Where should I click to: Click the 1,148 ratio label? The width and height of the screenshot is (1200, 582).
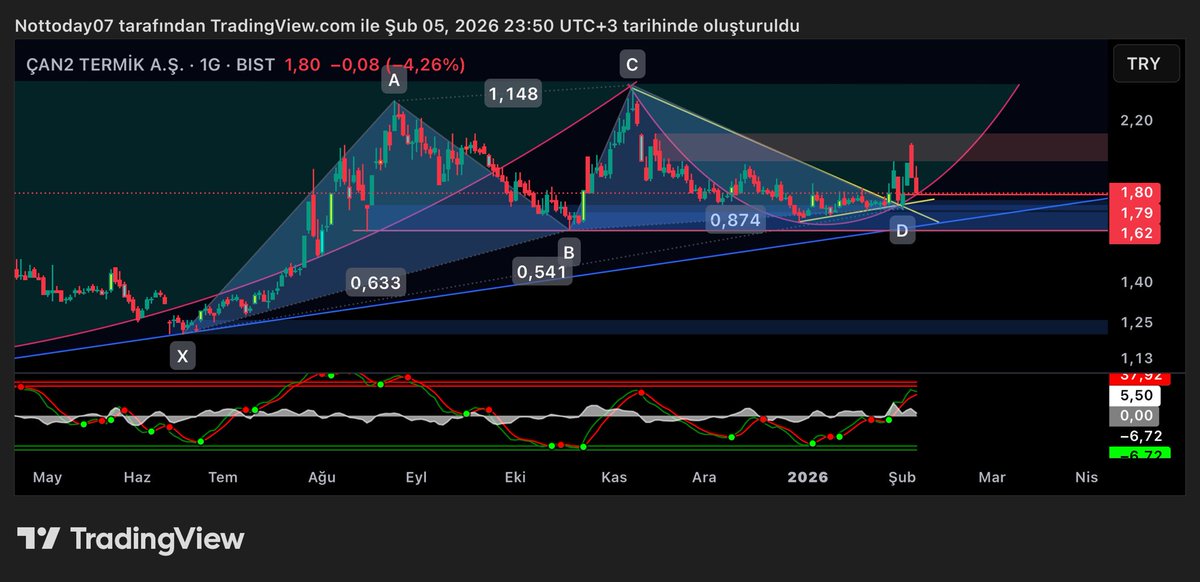pyautogui.click(x=514, y=95)
